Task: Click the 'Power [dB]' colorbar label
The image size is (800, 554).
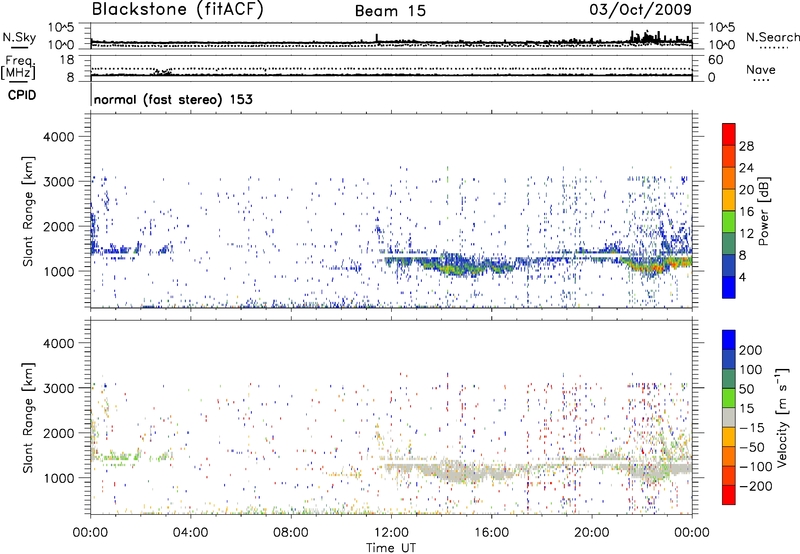Action: point(763,212)
